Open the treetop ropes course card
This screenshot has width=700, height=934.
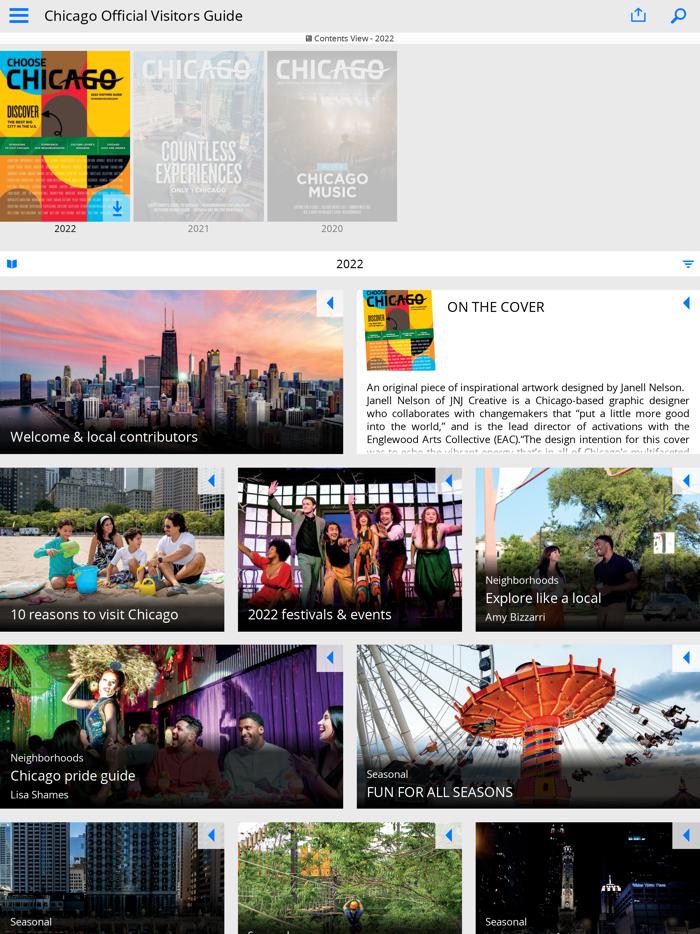pyautogui.click(x=350, y=878)
